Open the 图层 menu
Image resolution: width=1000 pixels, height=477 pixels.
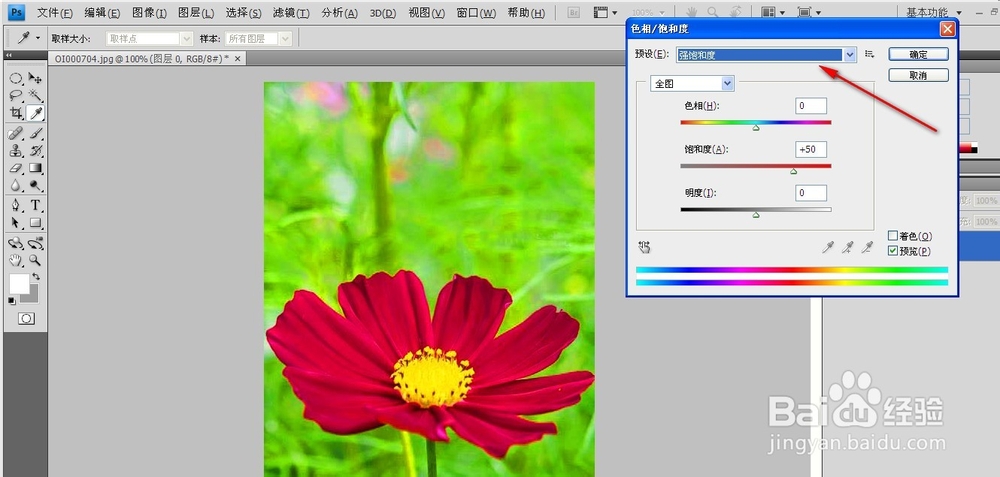[x=196, y=13]
